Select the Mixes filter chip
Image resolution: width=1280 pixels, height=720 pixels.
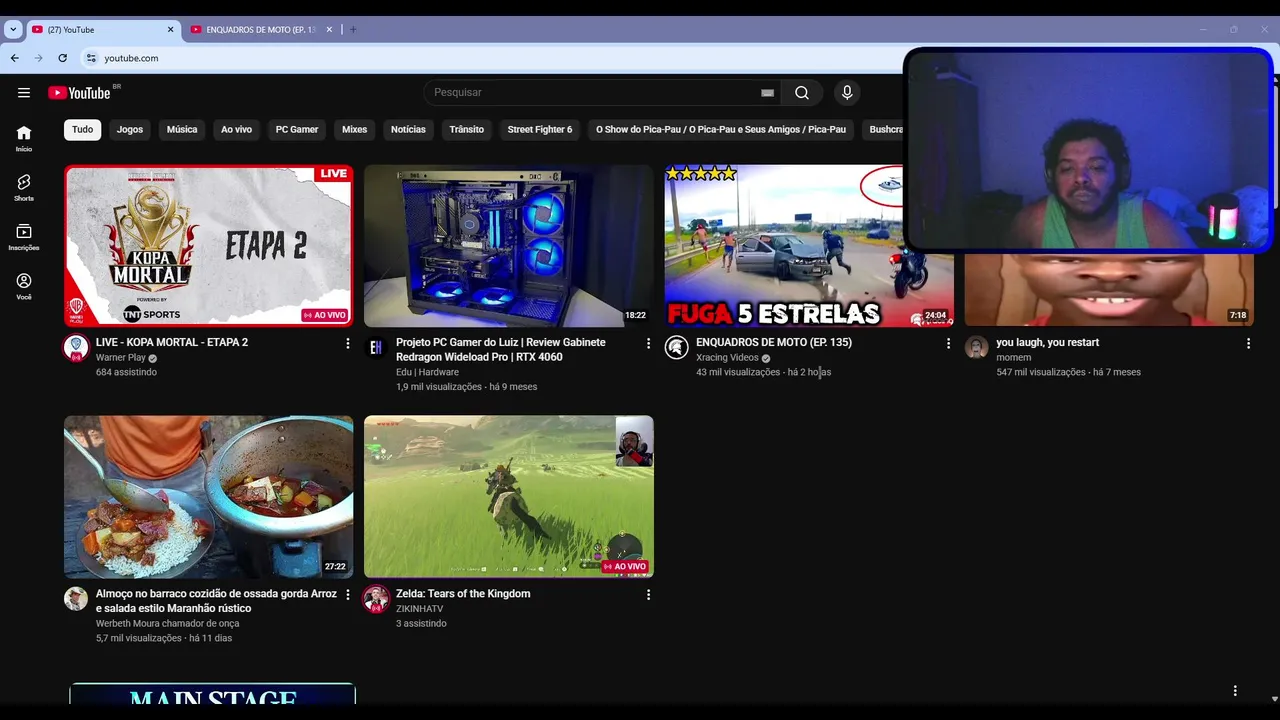click(x=354, y=129)
